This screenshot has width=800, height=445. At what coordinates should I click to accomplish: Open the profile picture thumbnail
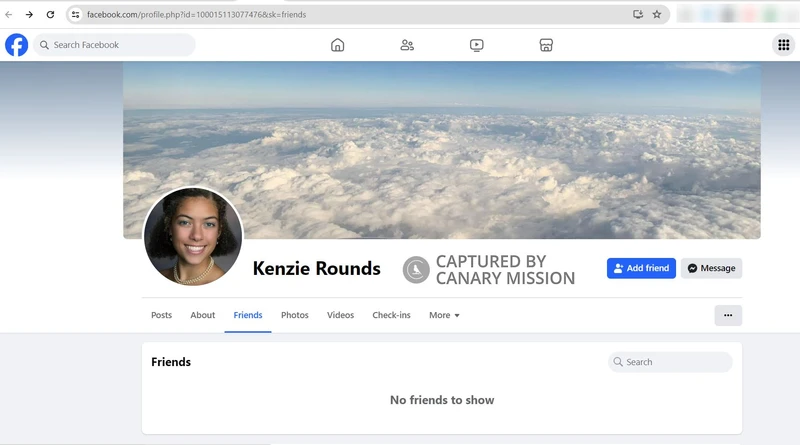193,236
